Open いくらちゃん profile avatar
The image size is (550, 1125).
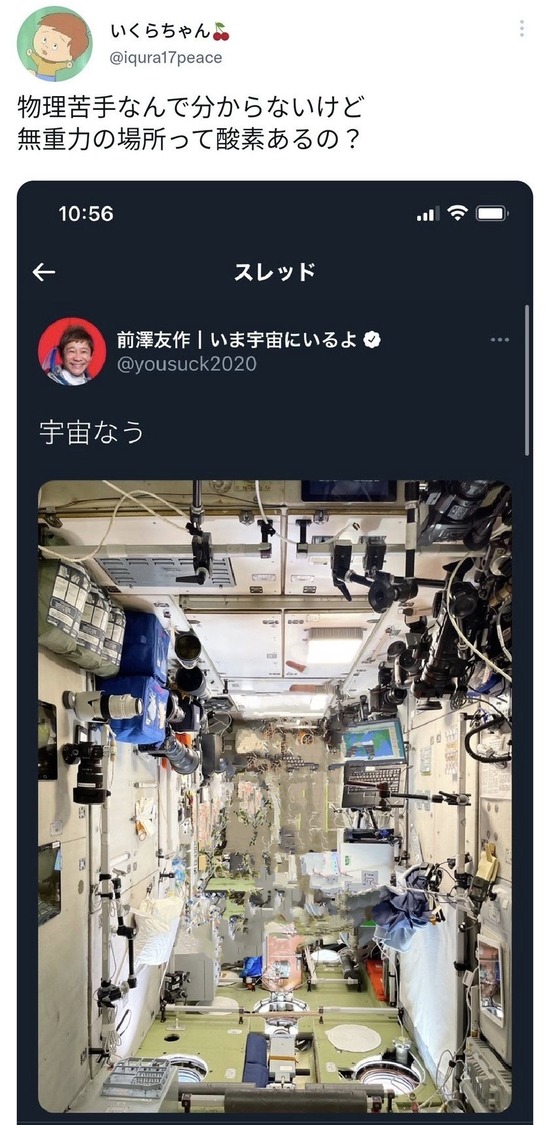pyautogui.click(x=54, y=44)
